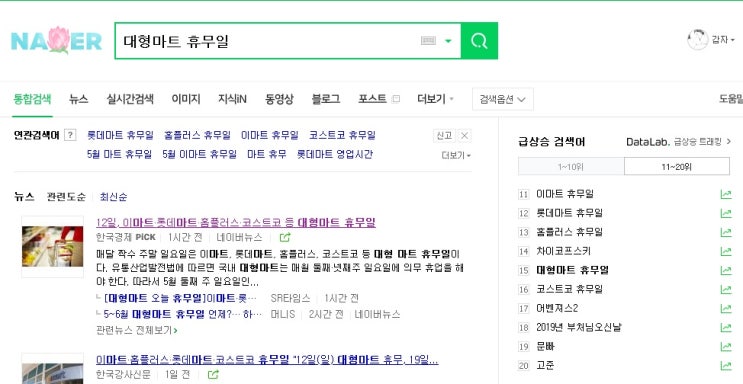Open the 블로그 tab
This screenshot has width=743, height=384.
[326, 99]
